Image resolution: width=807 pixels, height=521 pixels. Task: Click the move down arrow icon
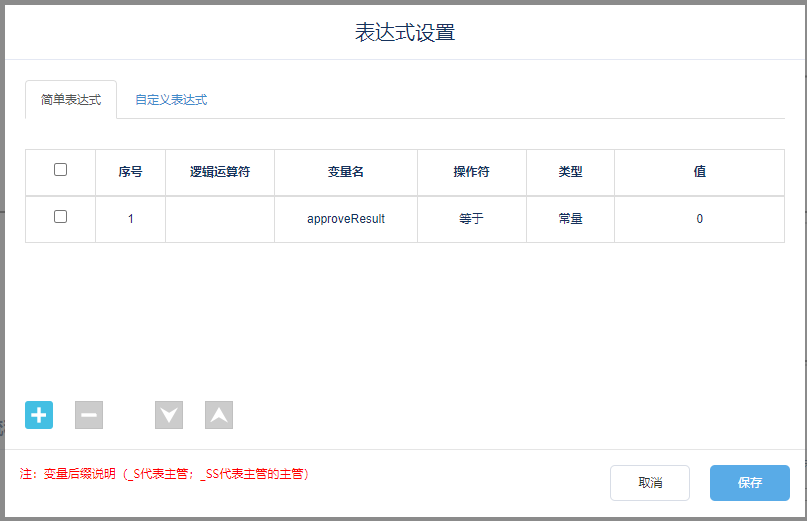point(169,415)
